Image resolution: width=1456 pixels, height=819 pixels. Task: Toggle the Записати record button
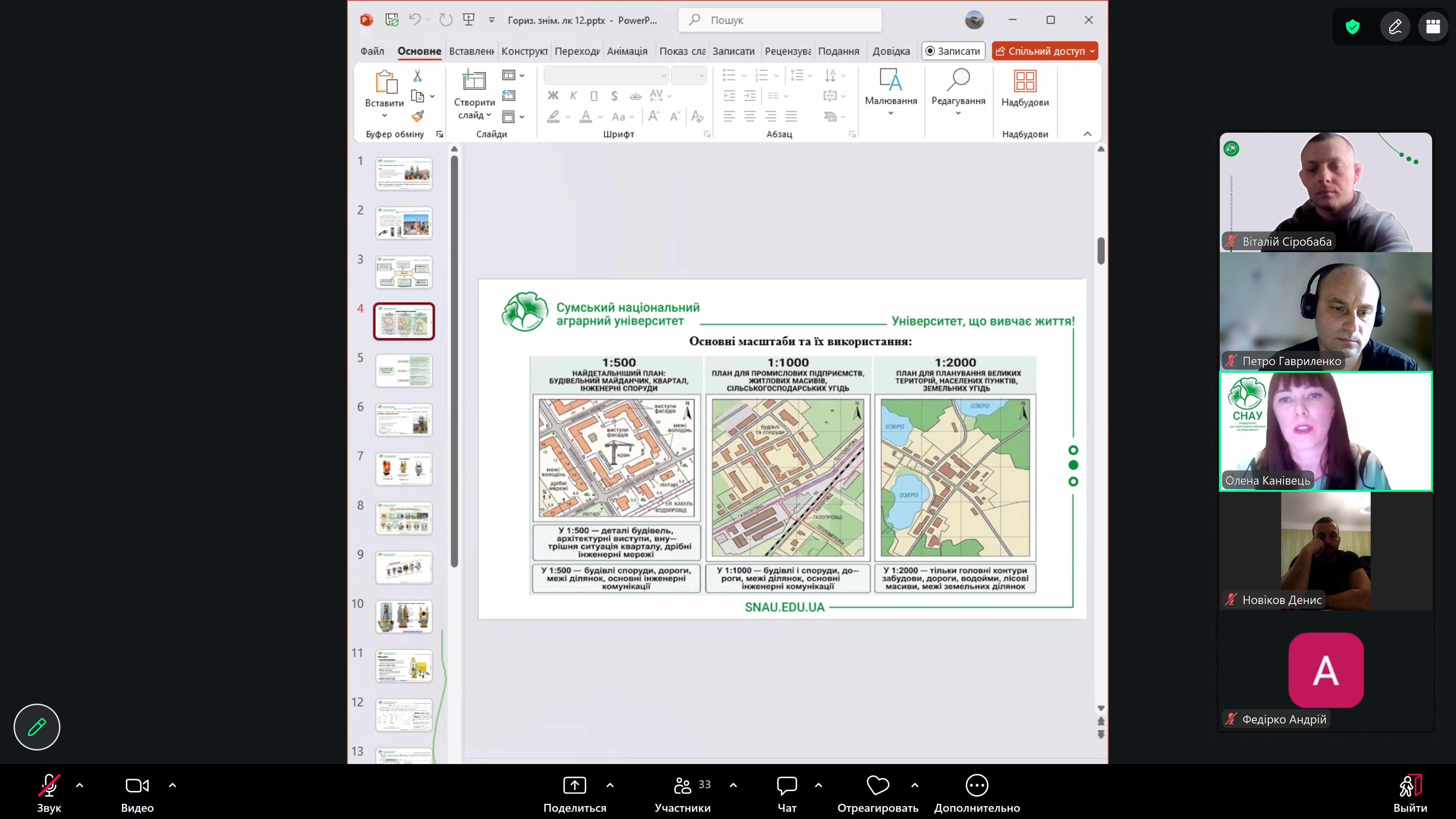pyautogui.click(x=953, y=51)
